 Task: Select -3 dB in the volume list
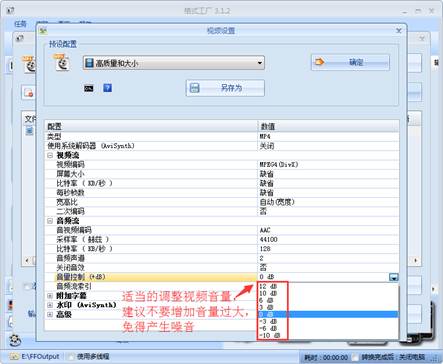[x=268, y=321]
